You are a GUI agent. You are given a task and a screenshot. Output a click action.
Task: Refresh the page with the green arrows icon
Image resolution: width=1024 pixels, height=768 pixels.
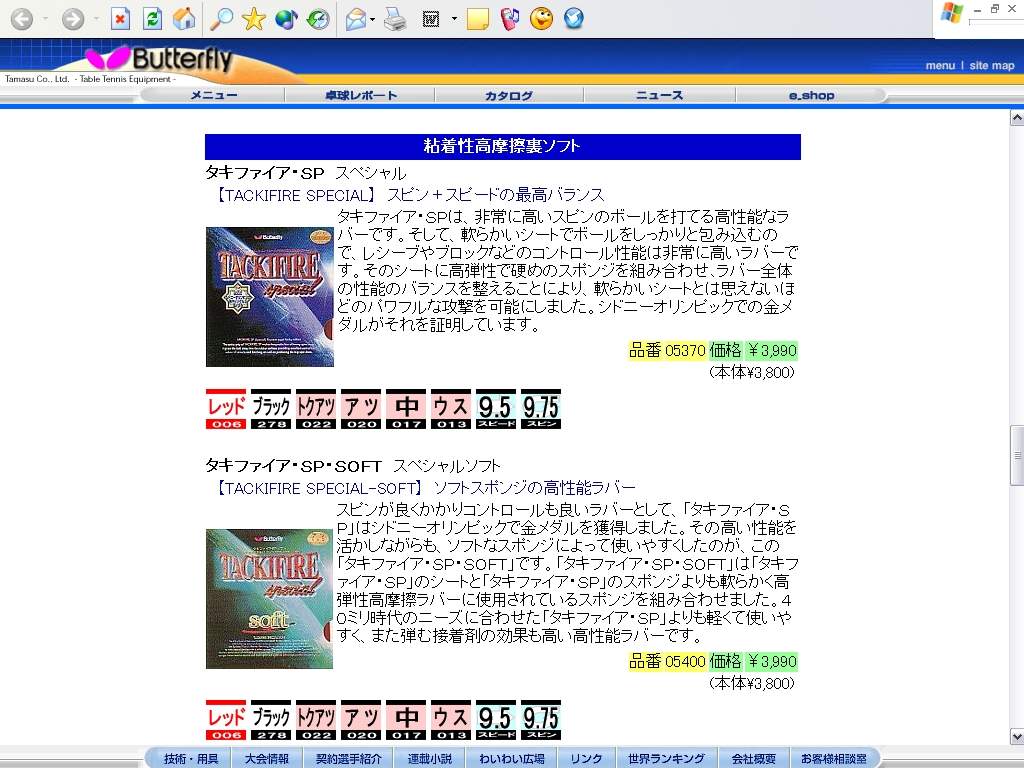[152, 19]
